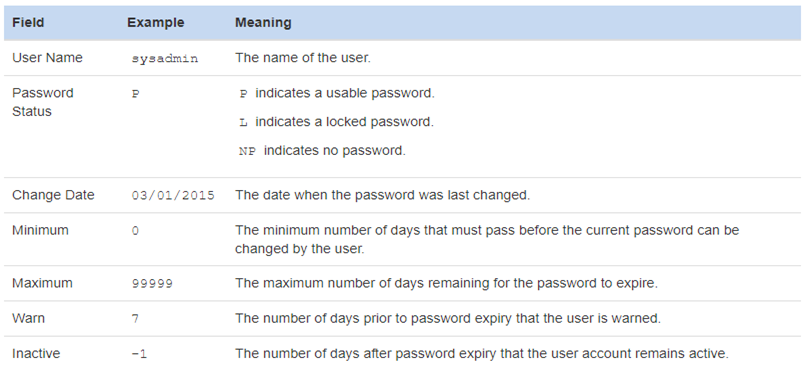Click the 03/01/2015 example date
The image size is (808, 383).
[x=173, y=196]
